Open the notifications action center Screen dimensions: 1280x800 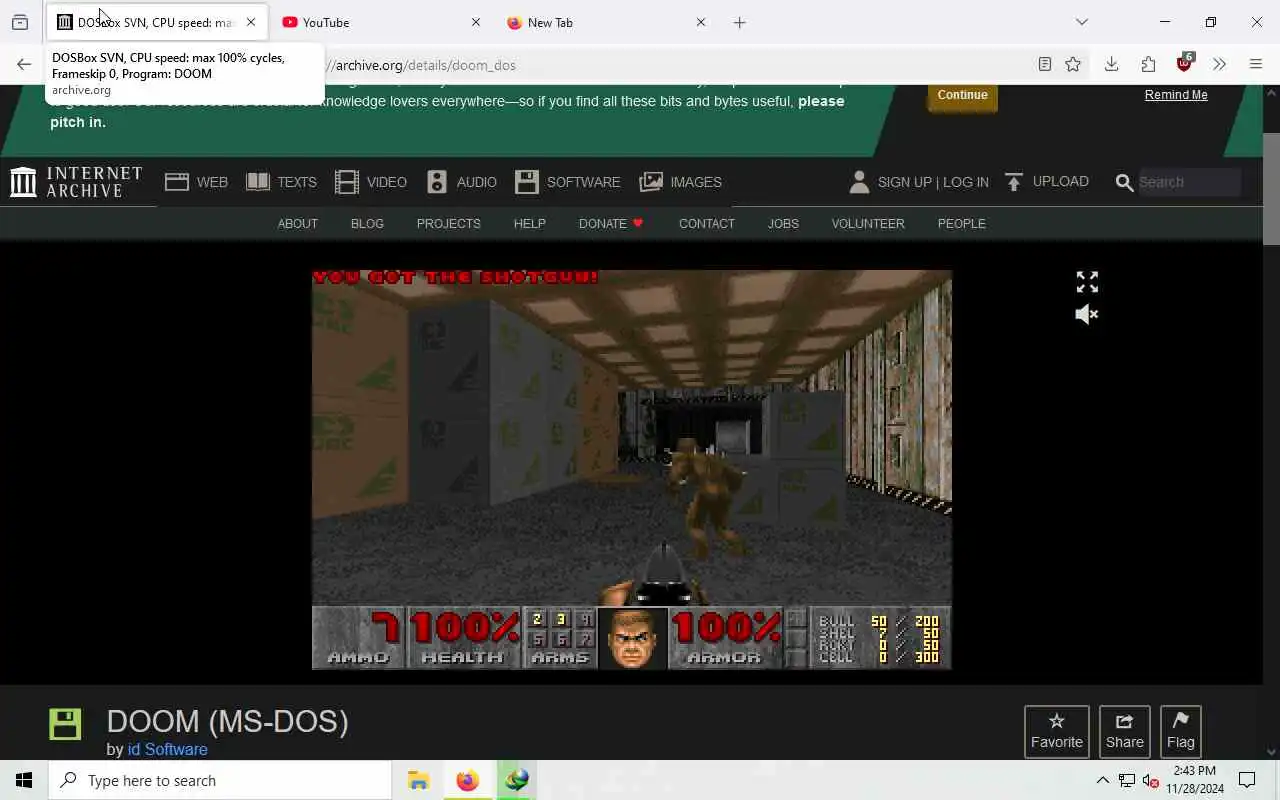(x=1247, y=780)
